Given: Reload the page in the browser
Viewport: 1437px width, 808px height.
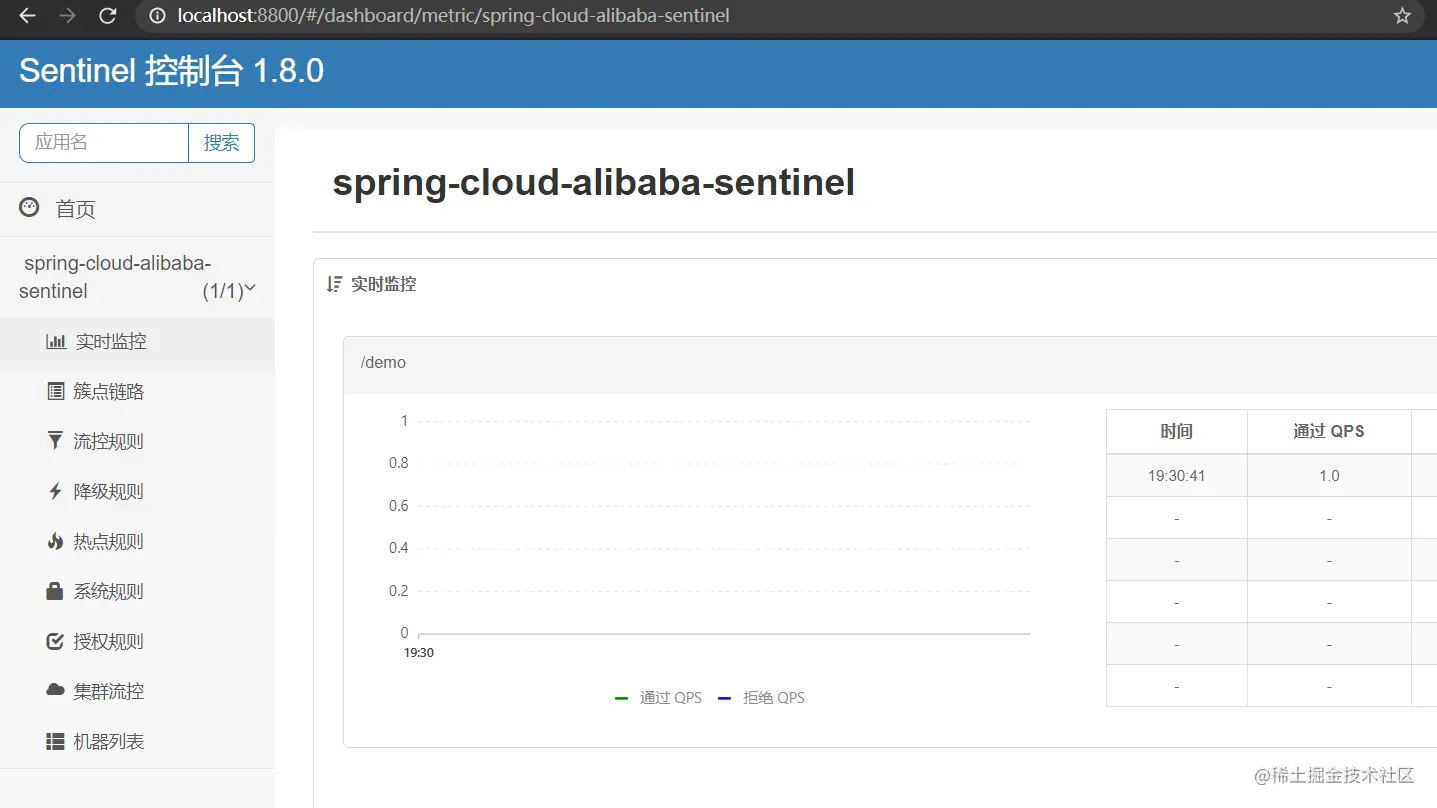Looking at the screenshot, I should coord(108,16).
